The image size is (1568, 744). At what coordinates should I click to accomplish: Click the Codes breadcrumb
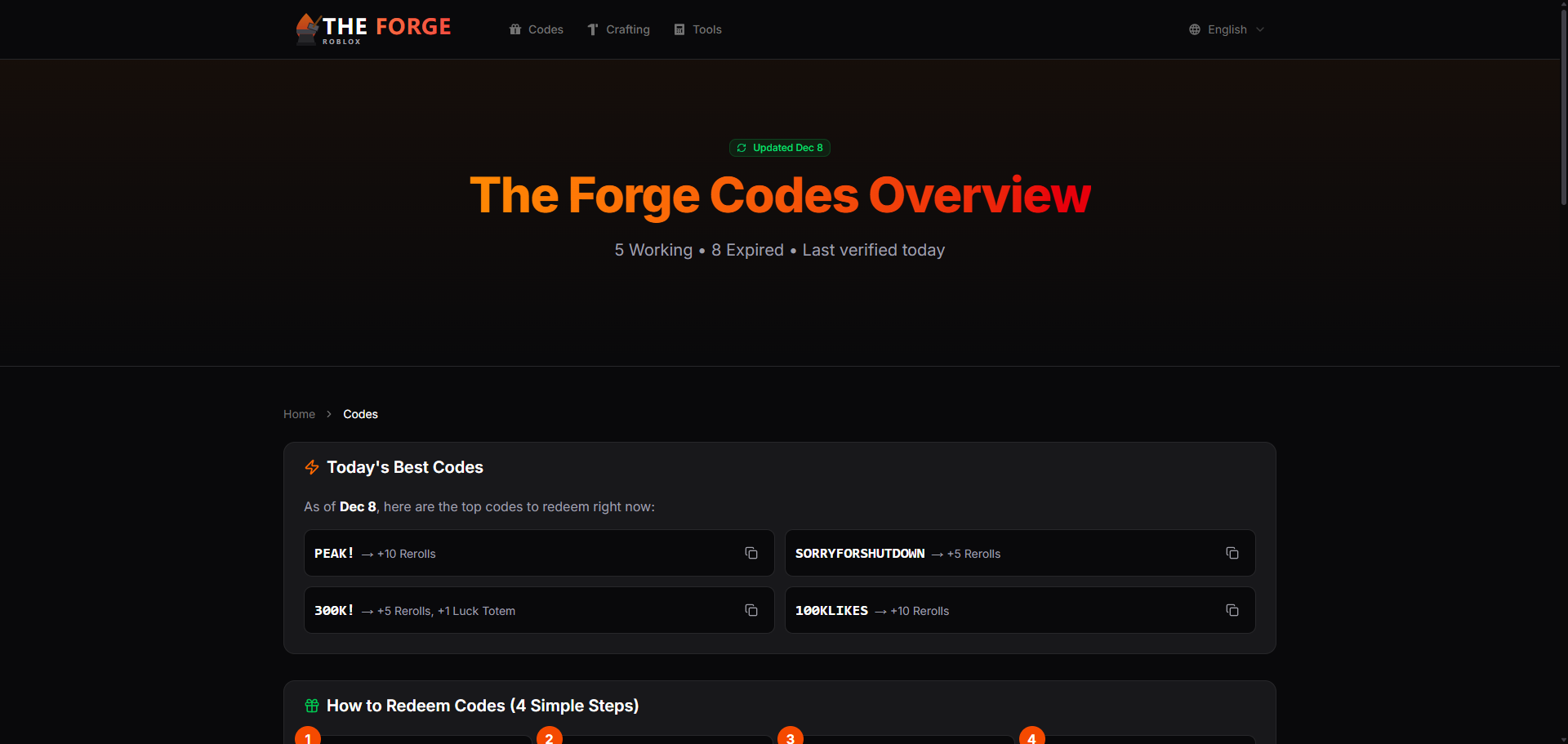coord(360,414)
